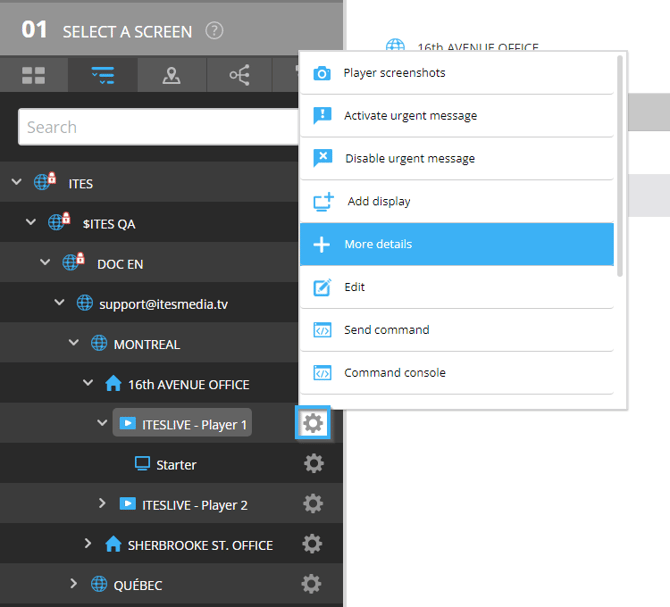Open the grid view tab icon

tap(34, 75)
